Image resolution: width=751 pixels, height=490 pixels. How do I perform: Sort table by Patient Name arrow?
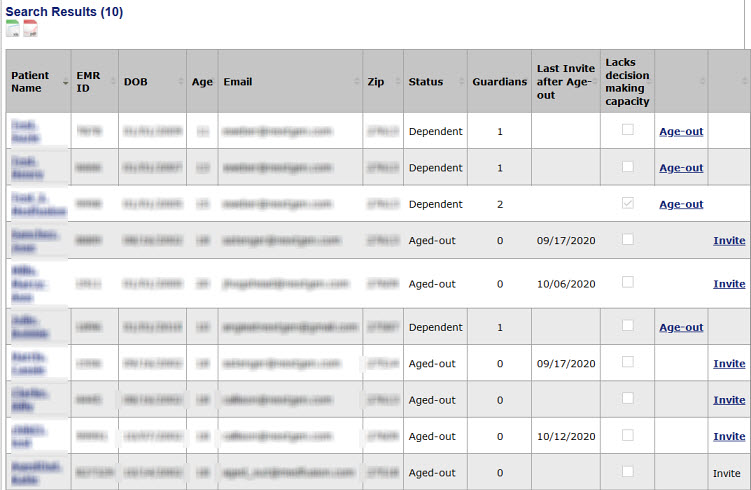[x=65, y=83]
